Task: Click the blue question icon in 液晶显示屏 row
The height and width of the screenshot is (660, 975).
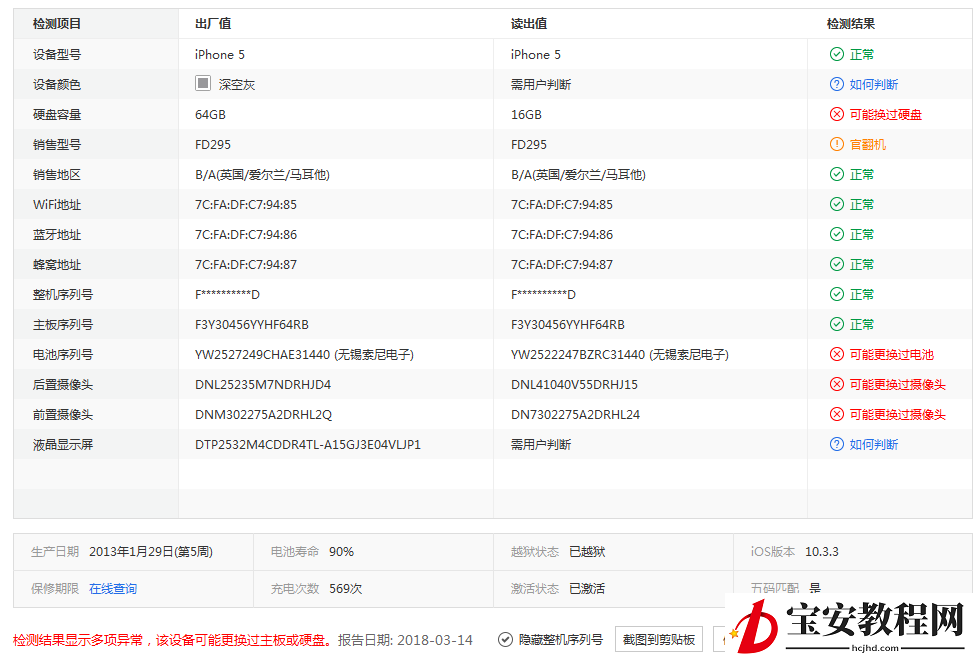Action: [x=836, y=444]
